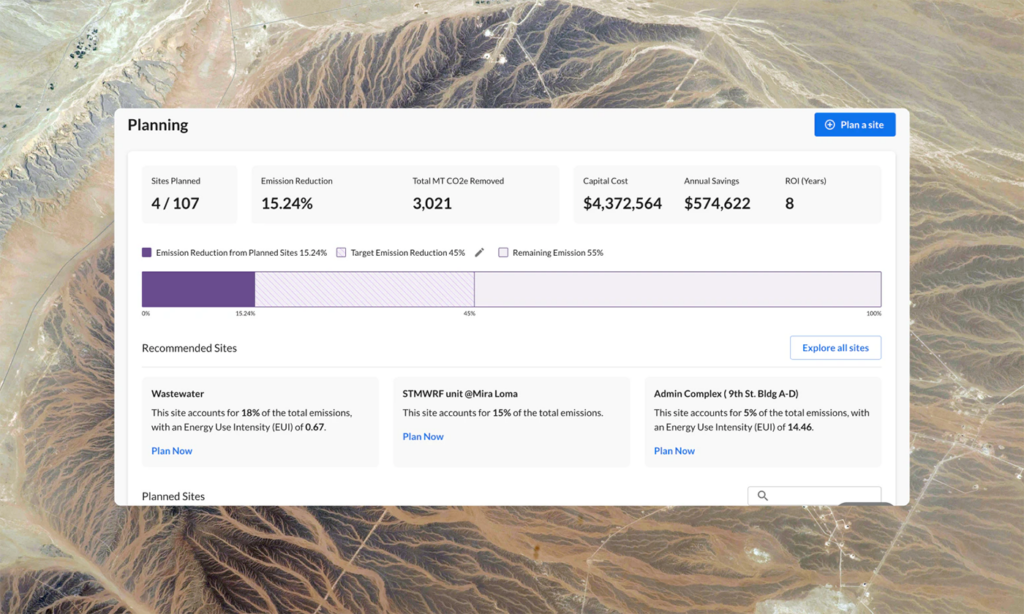Click the light remaining segment of emission bar
This screenshot has height=614, width=1024.
(677, 289)
